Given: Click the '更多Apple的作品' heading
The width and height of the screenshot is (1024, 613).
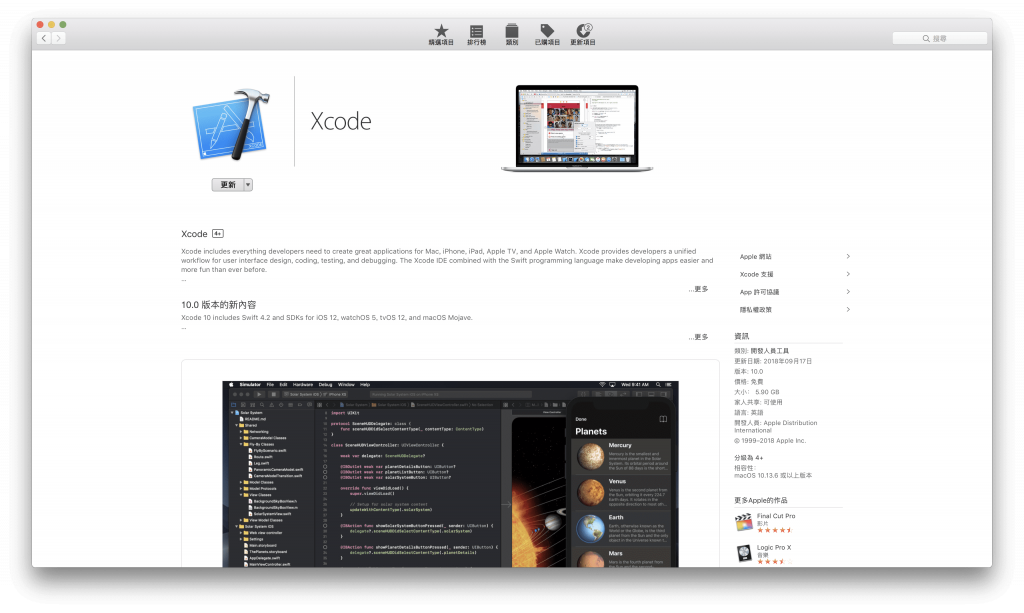Looking at the screenshot, I should (761, 500).
